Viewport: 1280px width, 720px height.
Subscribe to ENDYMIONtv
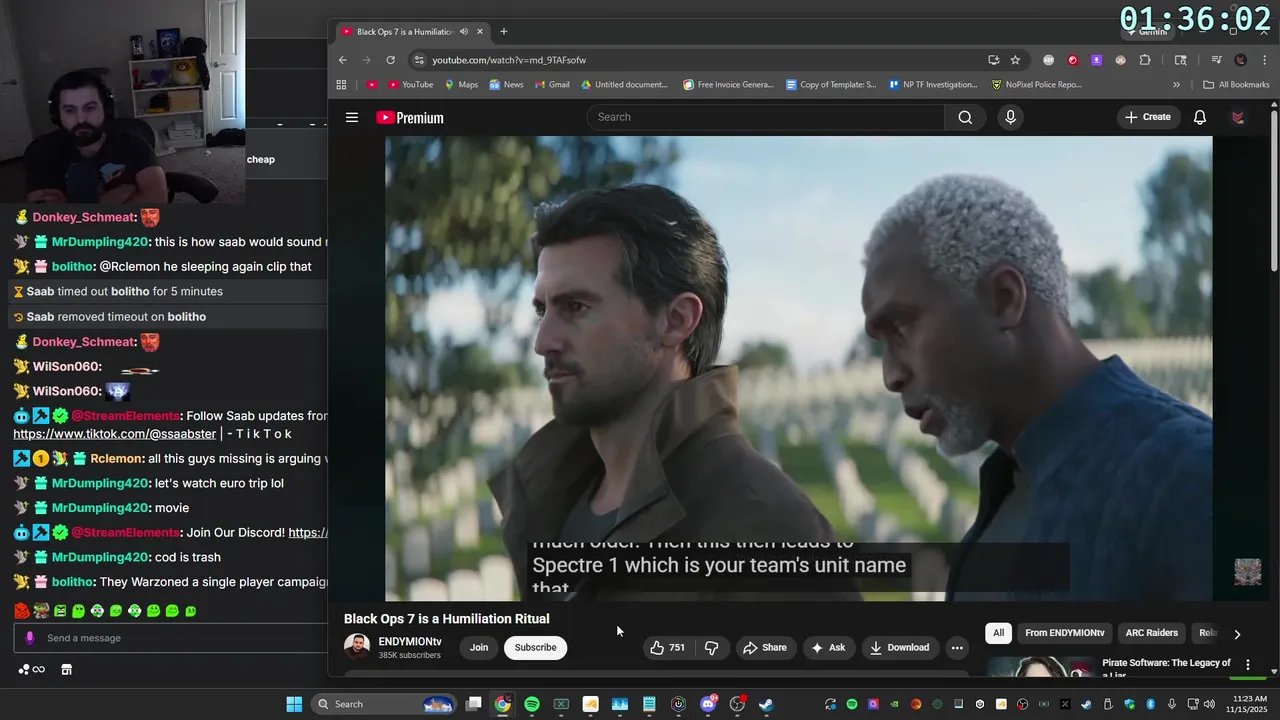pos(535,647)
